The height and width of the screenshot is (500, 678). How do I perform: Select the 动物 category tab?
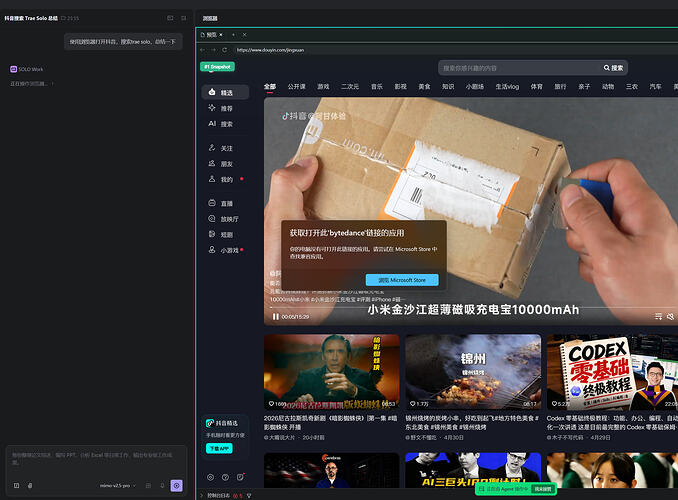click(608, 87)
